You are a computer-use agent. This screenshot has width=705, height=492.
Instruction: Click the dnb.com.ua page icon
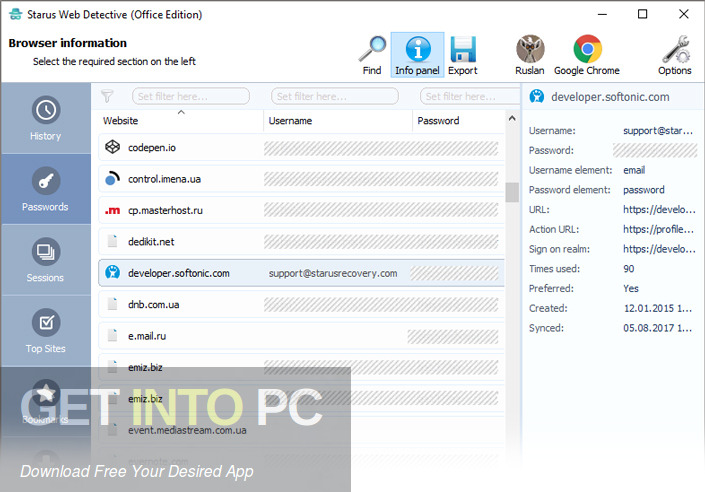[112, 304]
